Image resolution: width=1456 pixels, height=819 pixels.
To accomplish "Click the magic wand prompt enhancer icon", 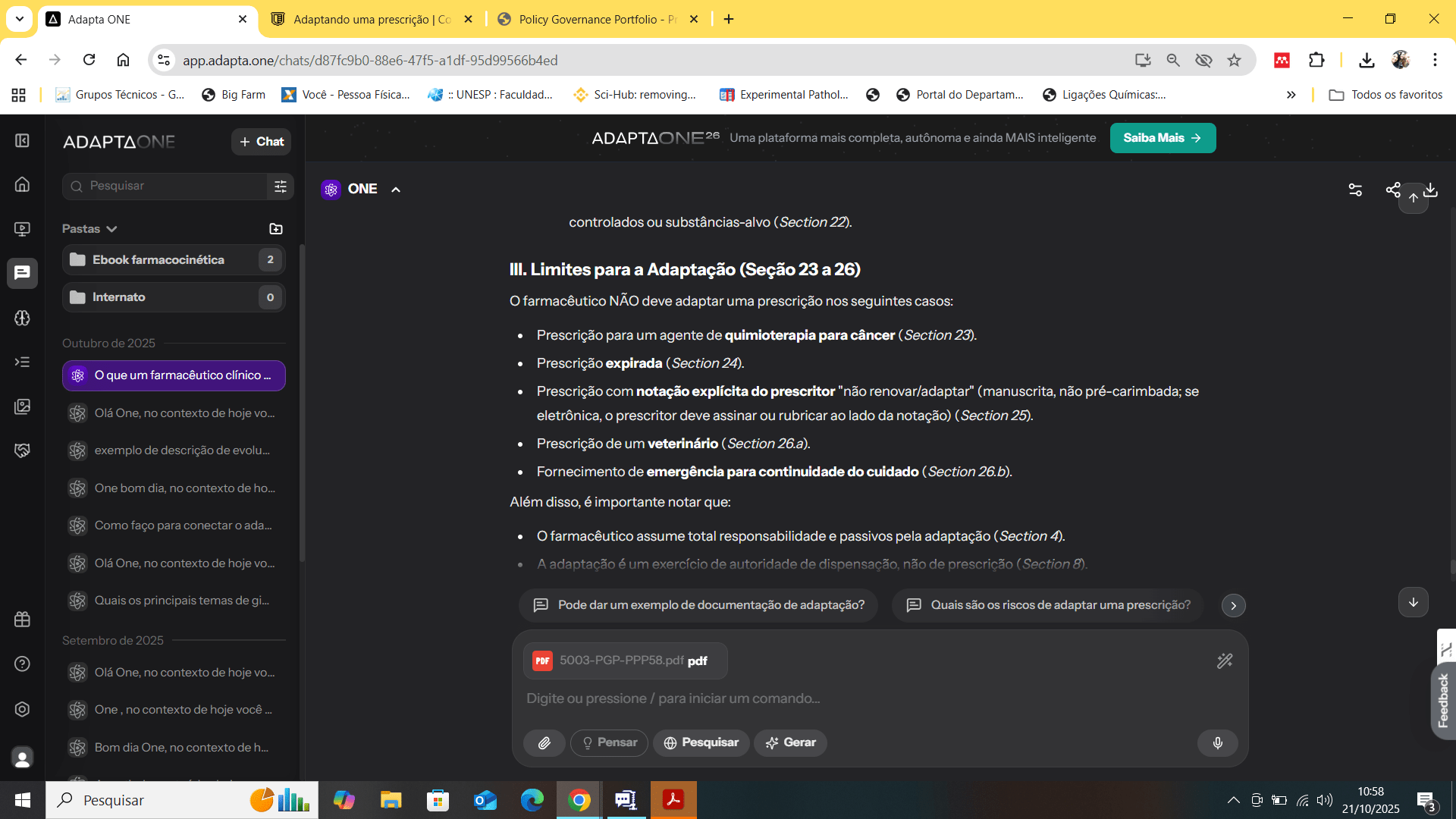I will point(1224,661).
